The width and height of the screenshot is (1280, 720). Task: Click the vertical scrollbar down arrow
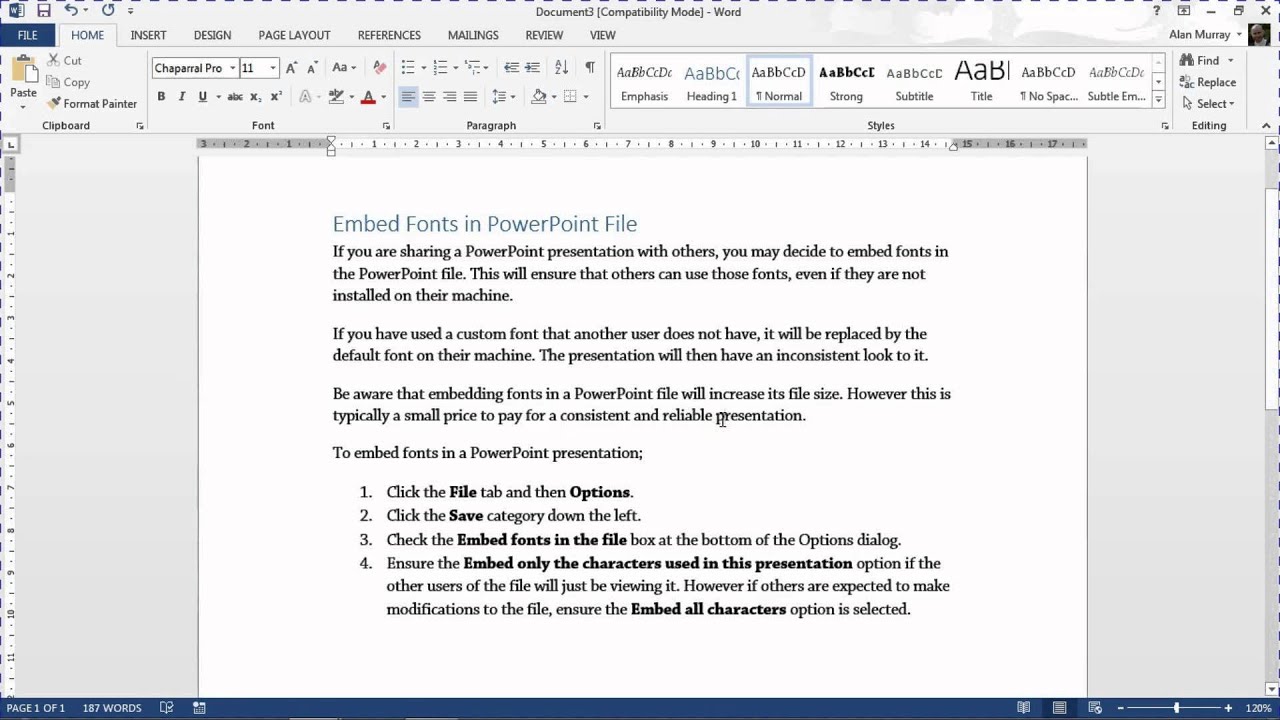[1272, 690]
